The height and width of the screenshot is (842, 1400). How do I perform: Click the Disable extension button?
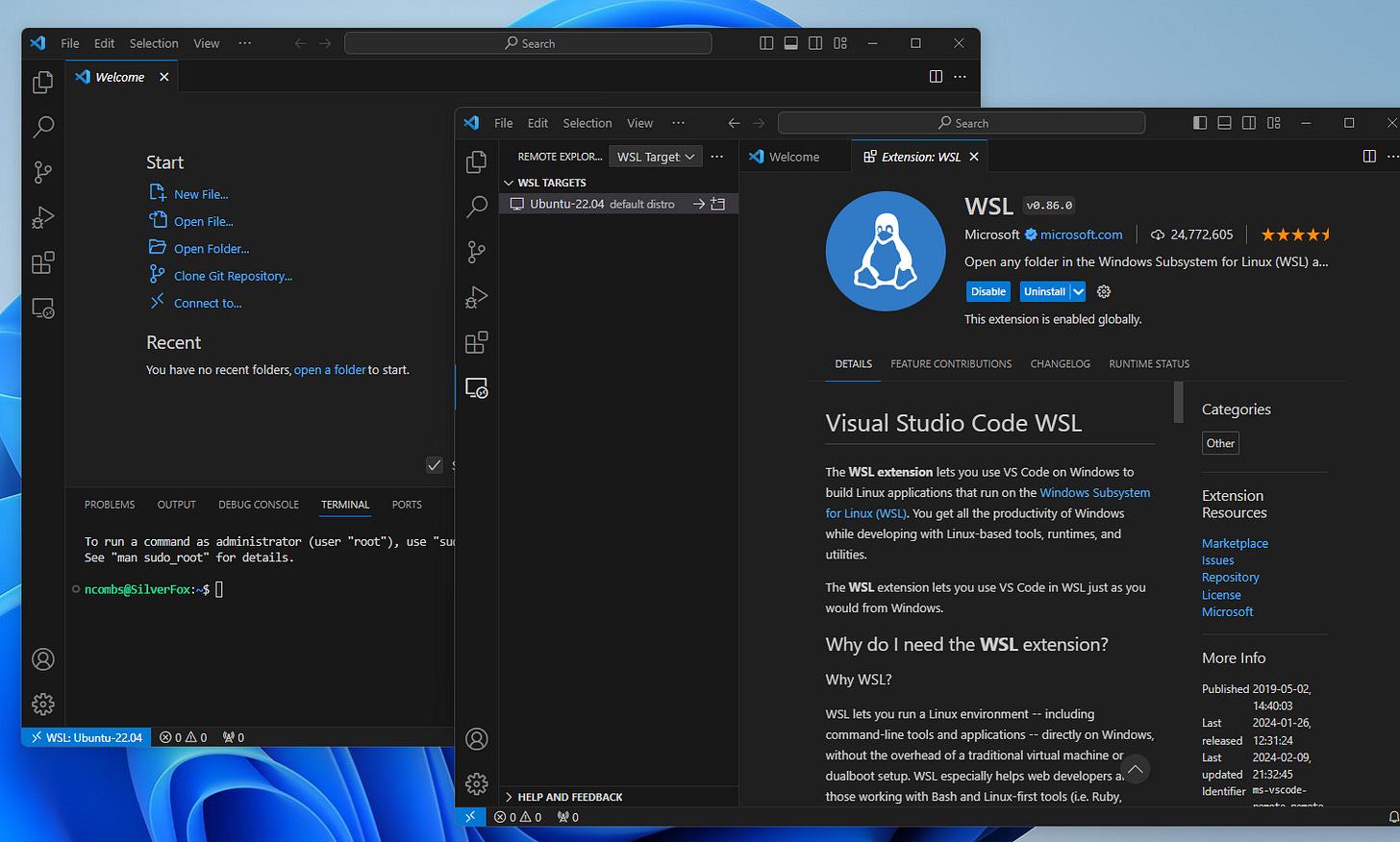(x=988, y=291)
